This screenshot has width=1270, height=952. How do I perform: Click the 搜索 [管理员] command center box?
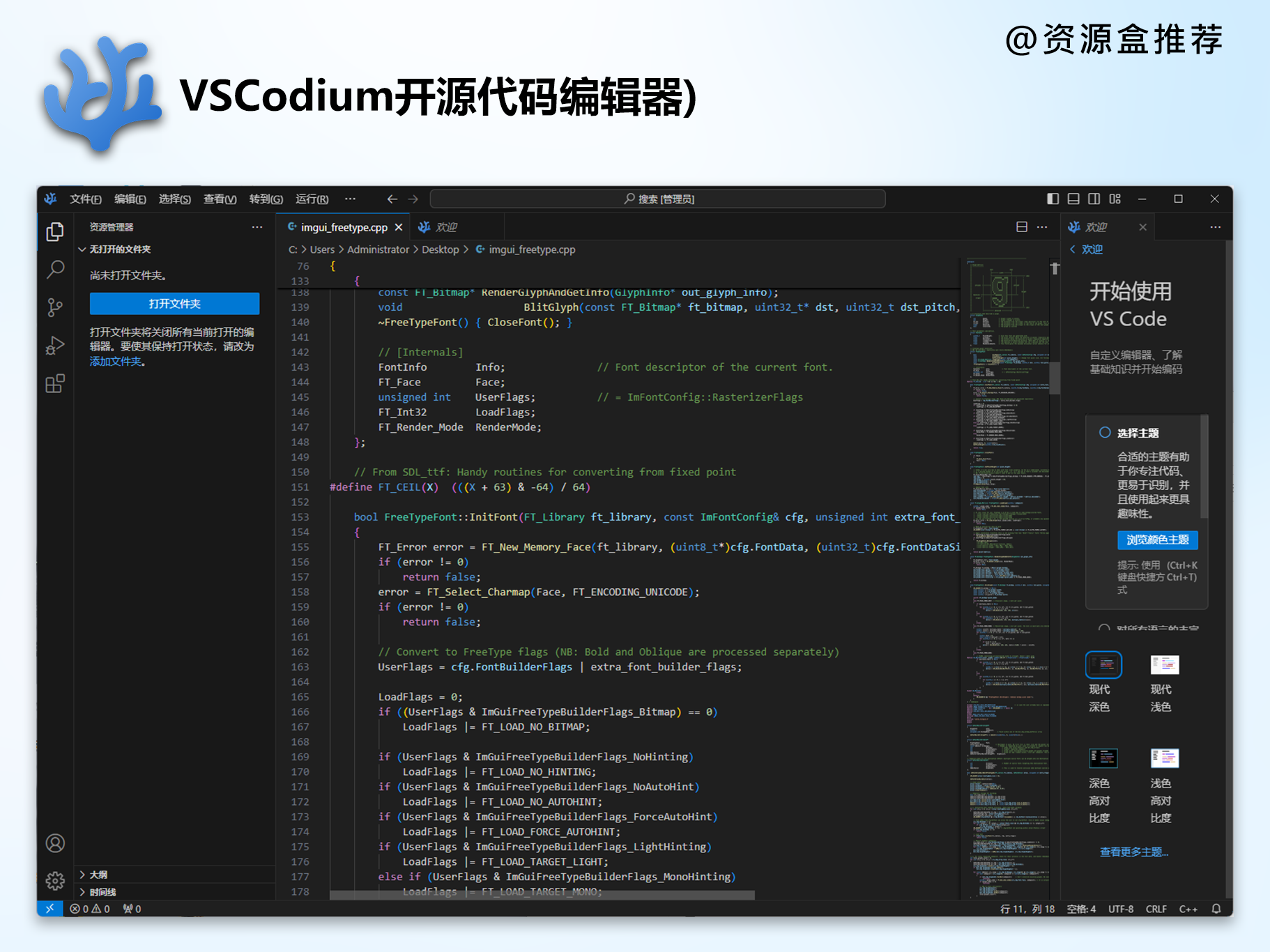click(658, 199)
